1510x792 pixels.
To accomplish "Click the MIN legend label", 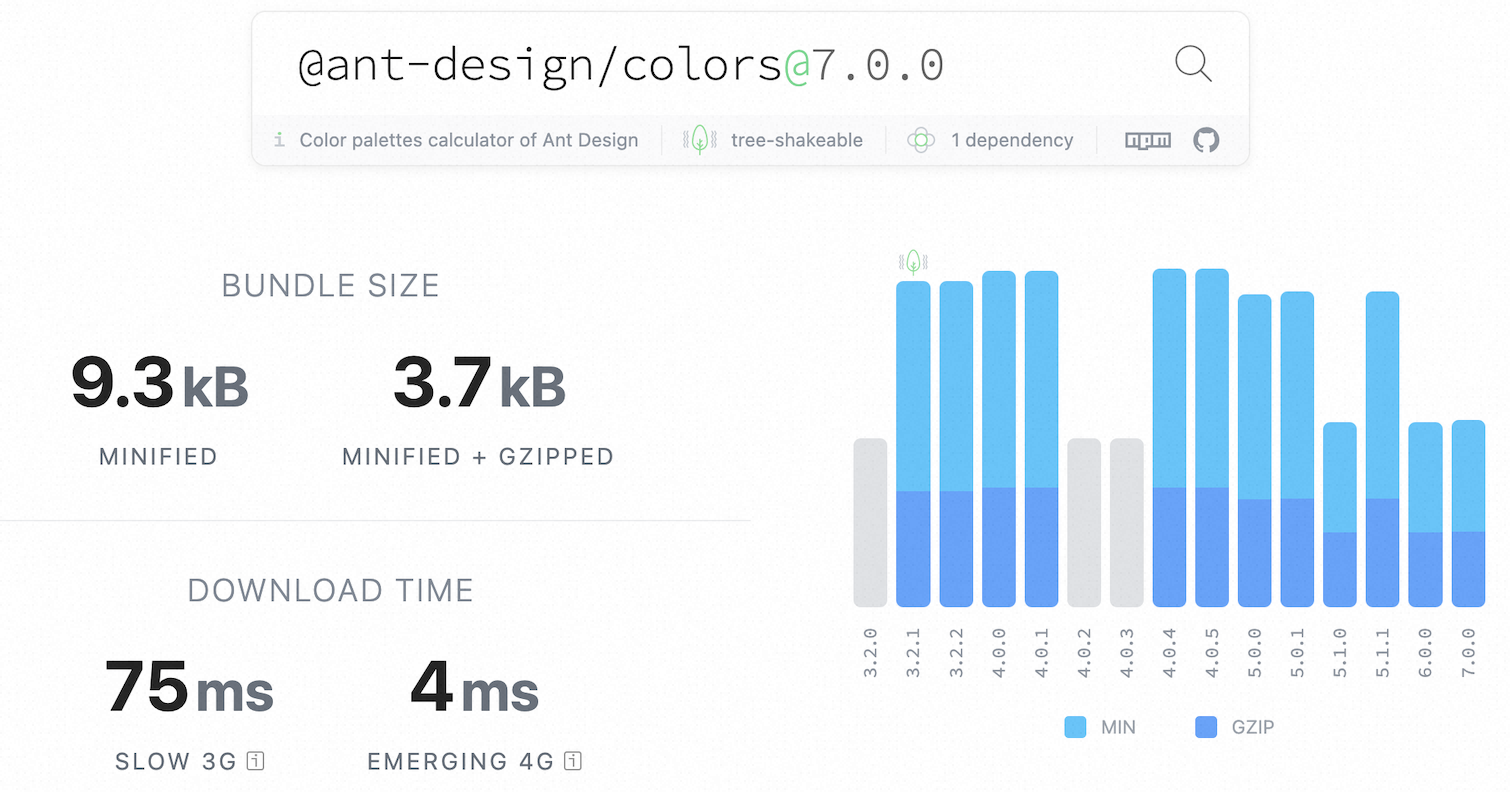I will tap(1118, 727).
